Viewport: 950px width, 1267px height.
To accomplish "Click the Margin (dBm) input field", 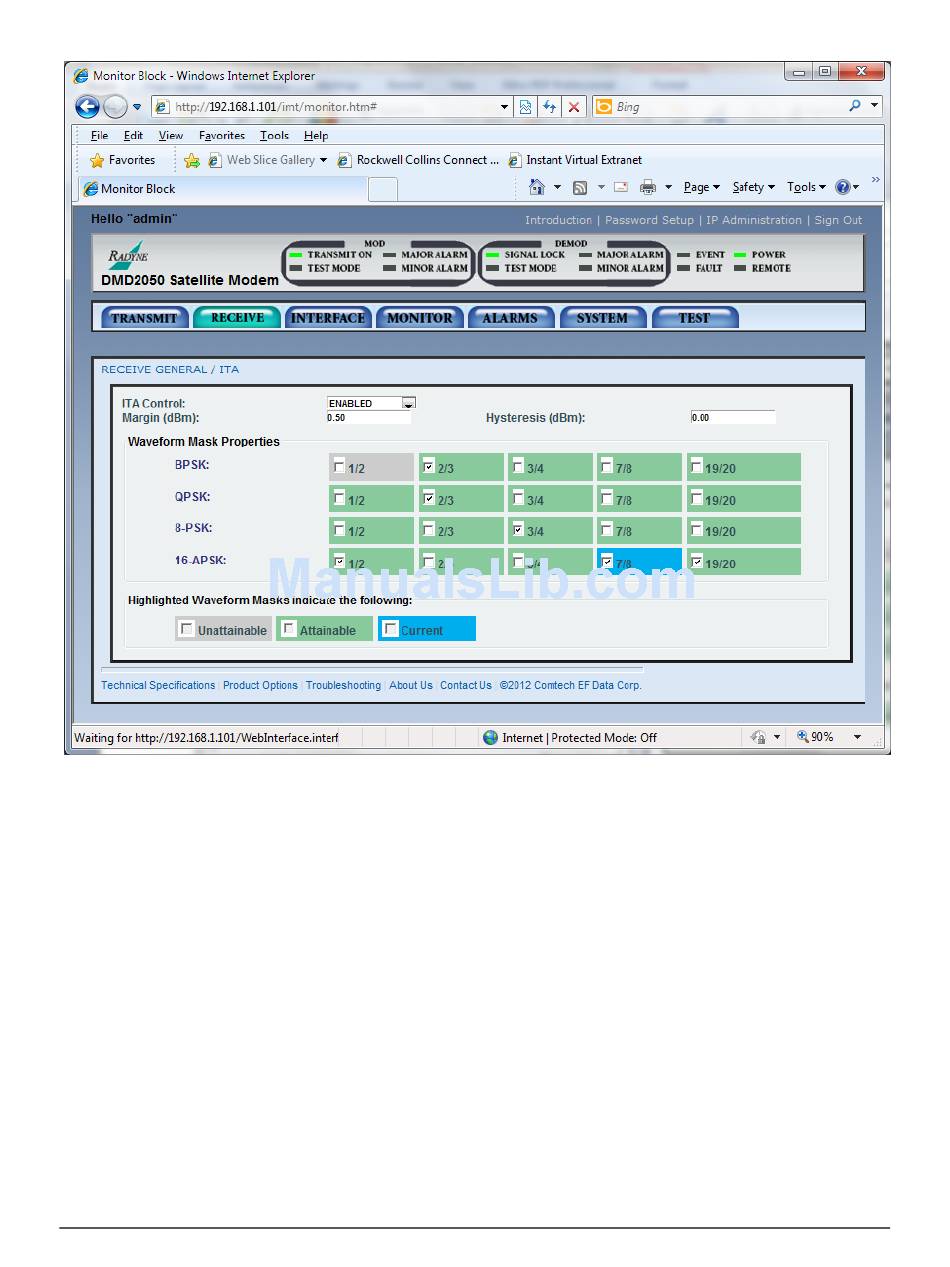I will click(x=368, y=417).
